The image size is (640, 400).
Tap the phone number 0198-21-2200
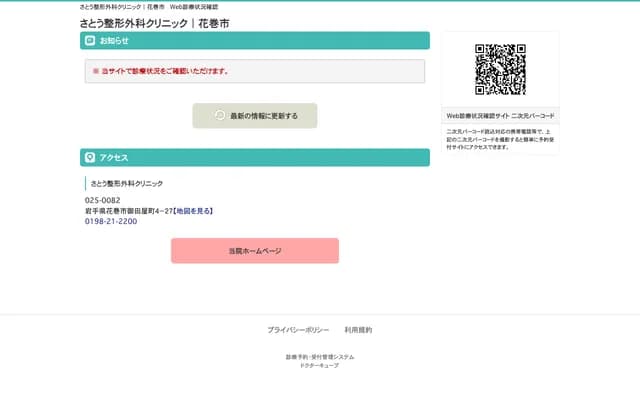pyautogui.click(x=111, y=221)
